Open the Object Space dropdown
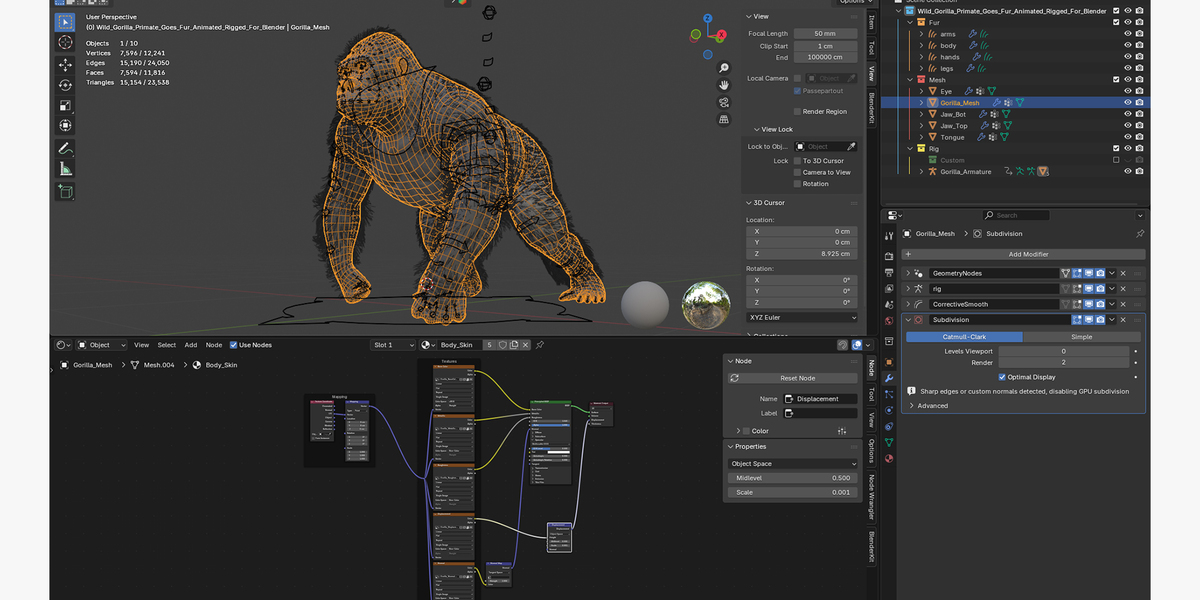This screenshot has height=600, width=1200. [x=793, y=464]
